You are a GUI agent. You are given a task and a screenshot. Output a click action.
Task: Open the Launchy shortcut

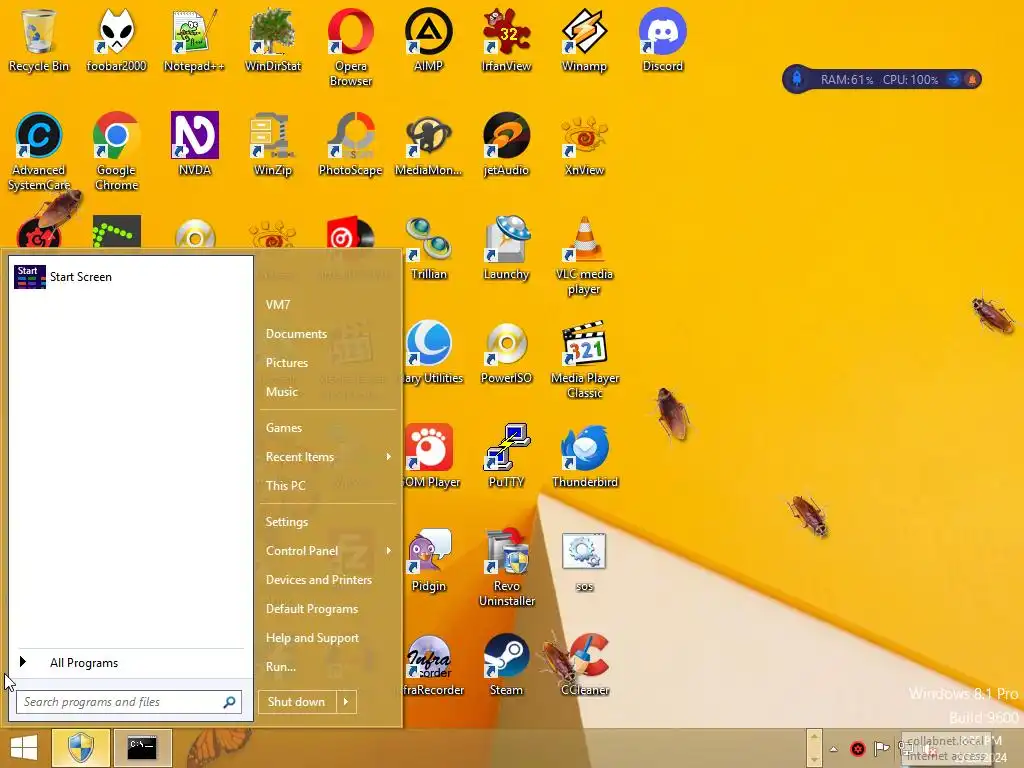506,248
